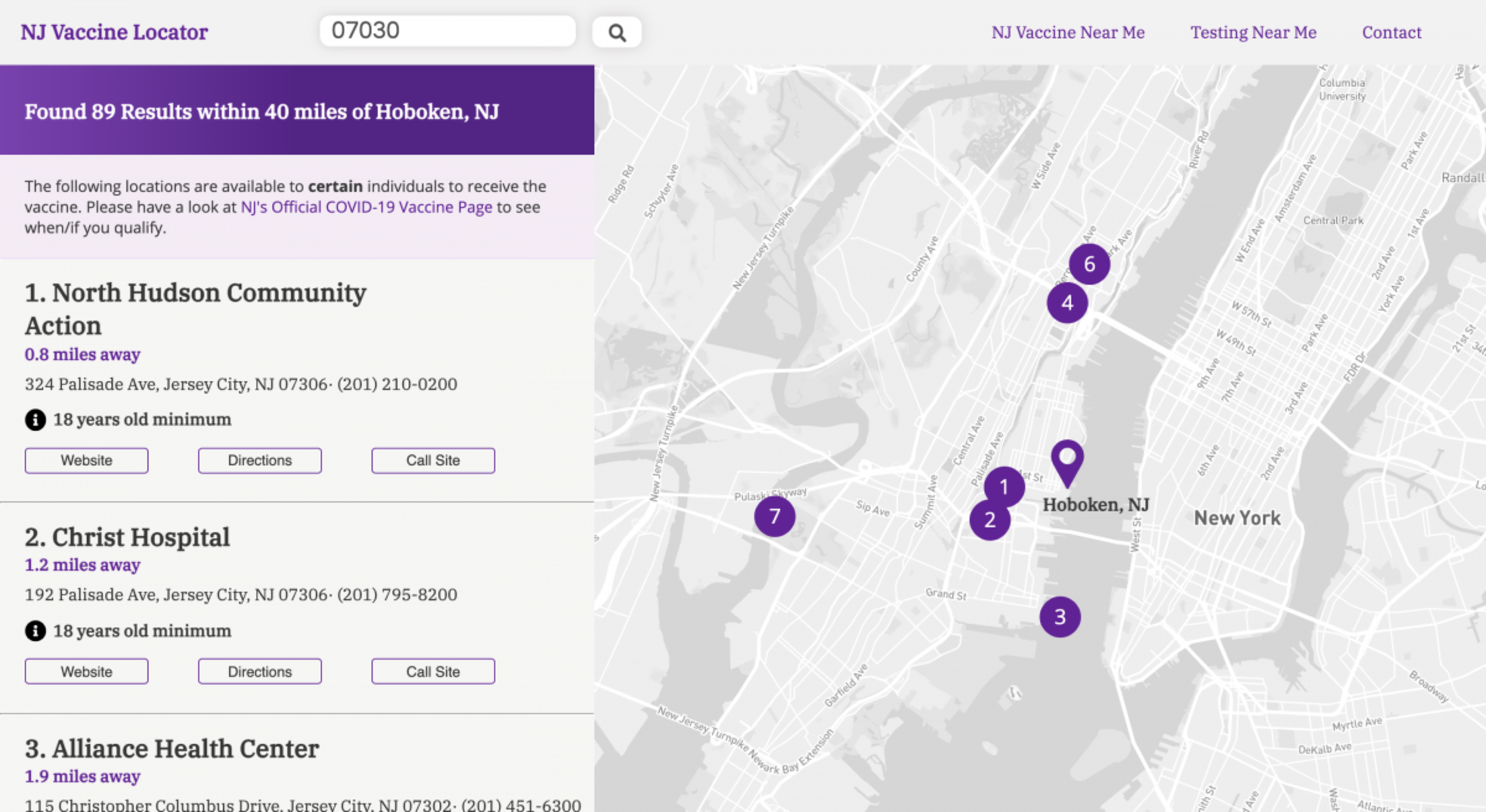Select map marker 7 near Pulaski Skyway
The height and width of the screenshot is (812, 1486).
pos(775,516)
